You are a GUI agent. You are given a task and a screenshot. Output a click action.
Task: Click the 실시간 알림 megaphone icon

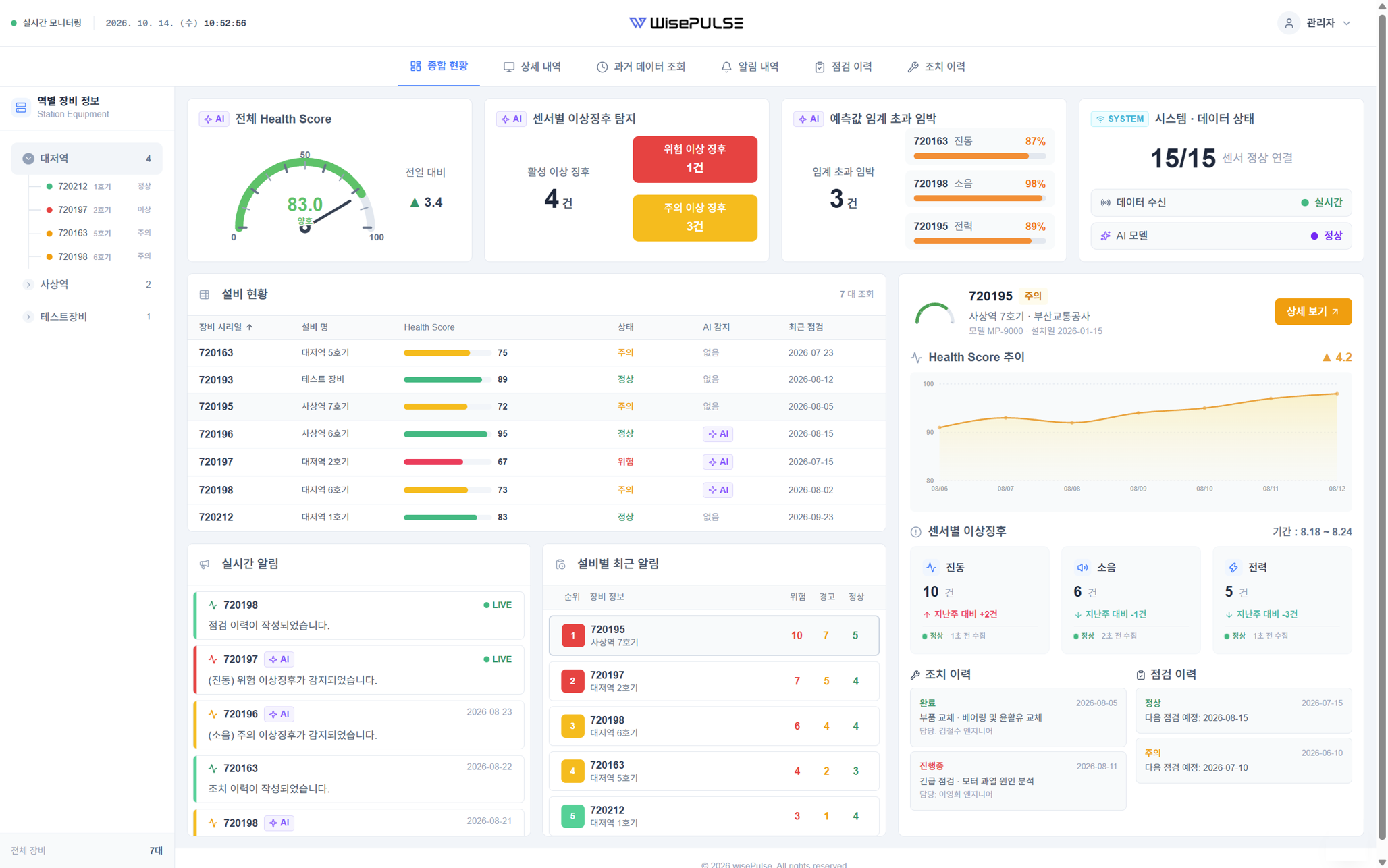(205, 564)
